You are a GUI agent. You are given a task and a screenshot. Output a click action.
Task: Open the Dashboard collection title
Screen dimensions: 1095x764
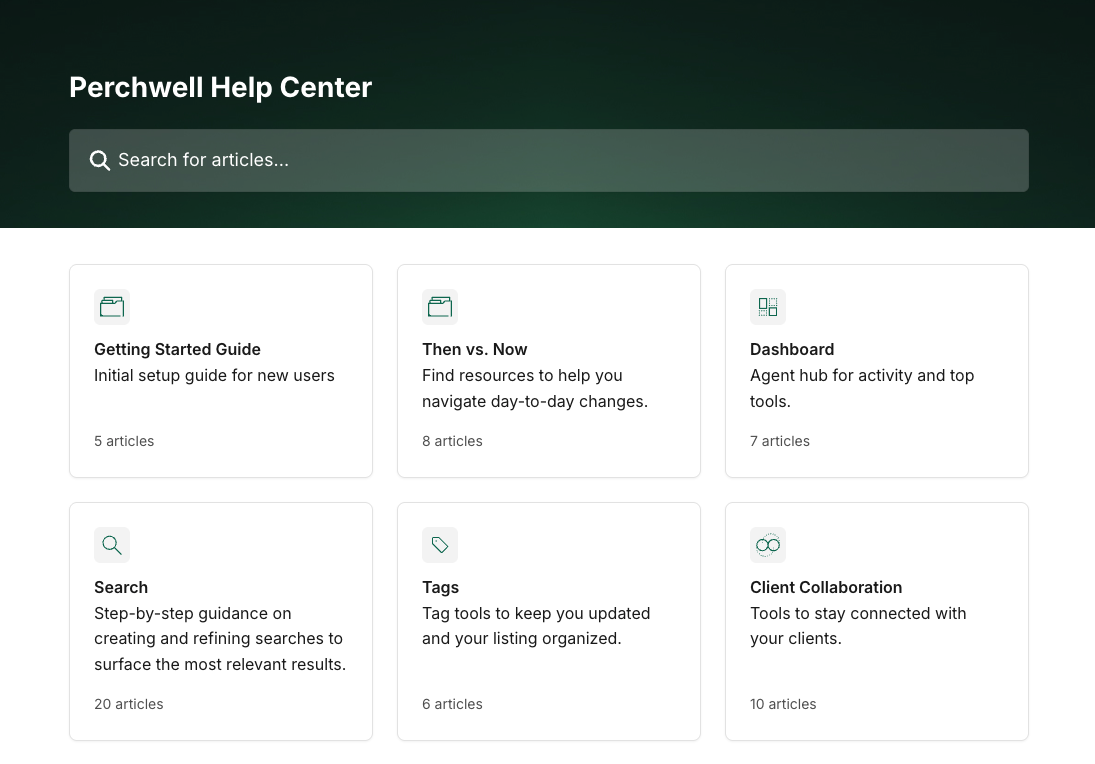tap(792, 349)
